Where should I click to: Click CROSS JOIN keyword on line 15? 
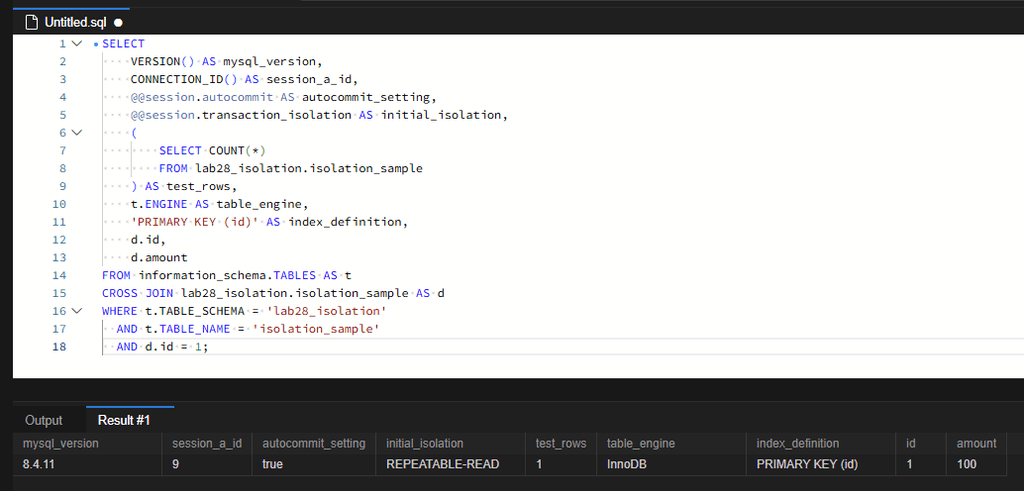click(x=137, y=293)
